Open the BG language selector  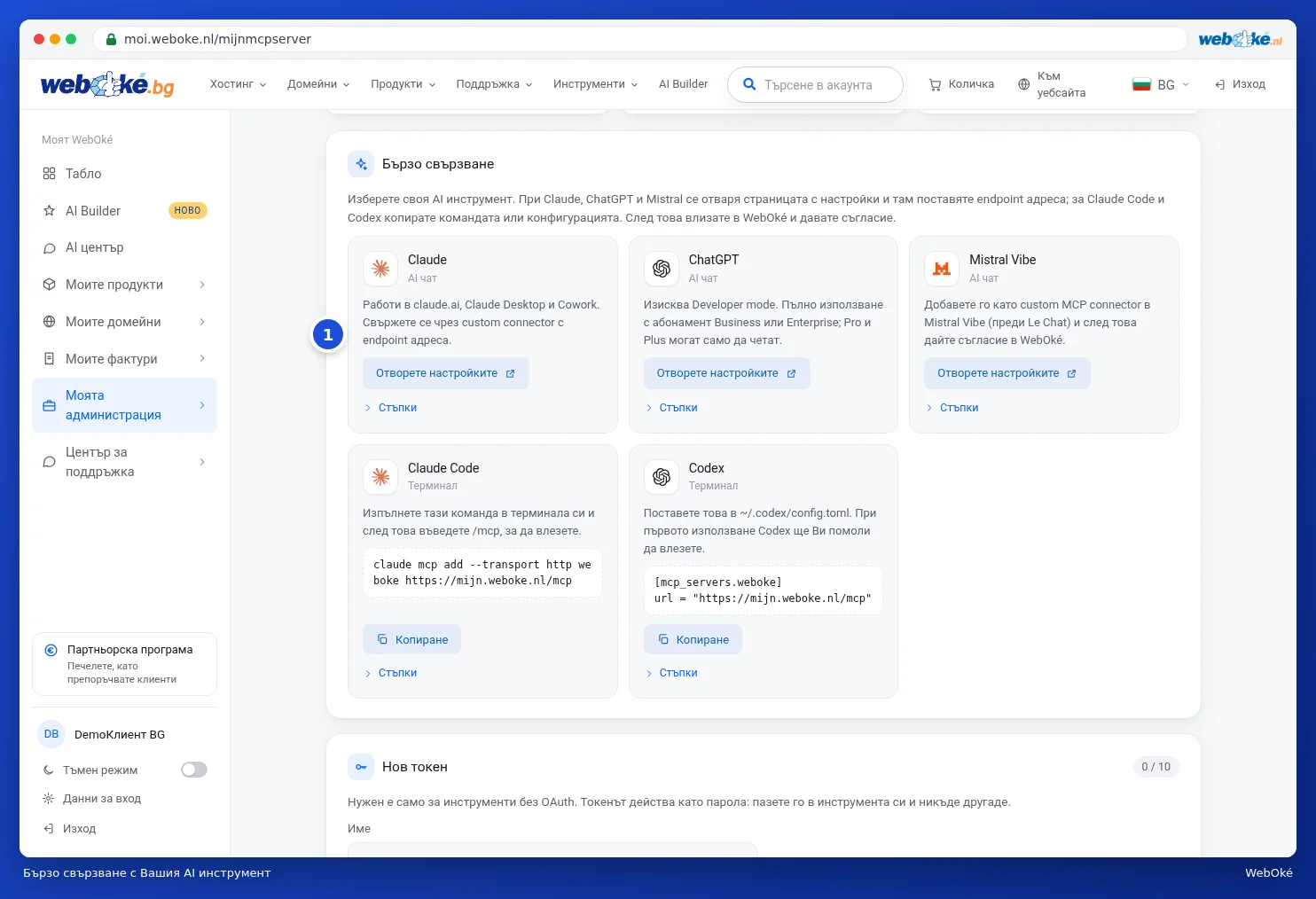tap(1161, 84)
